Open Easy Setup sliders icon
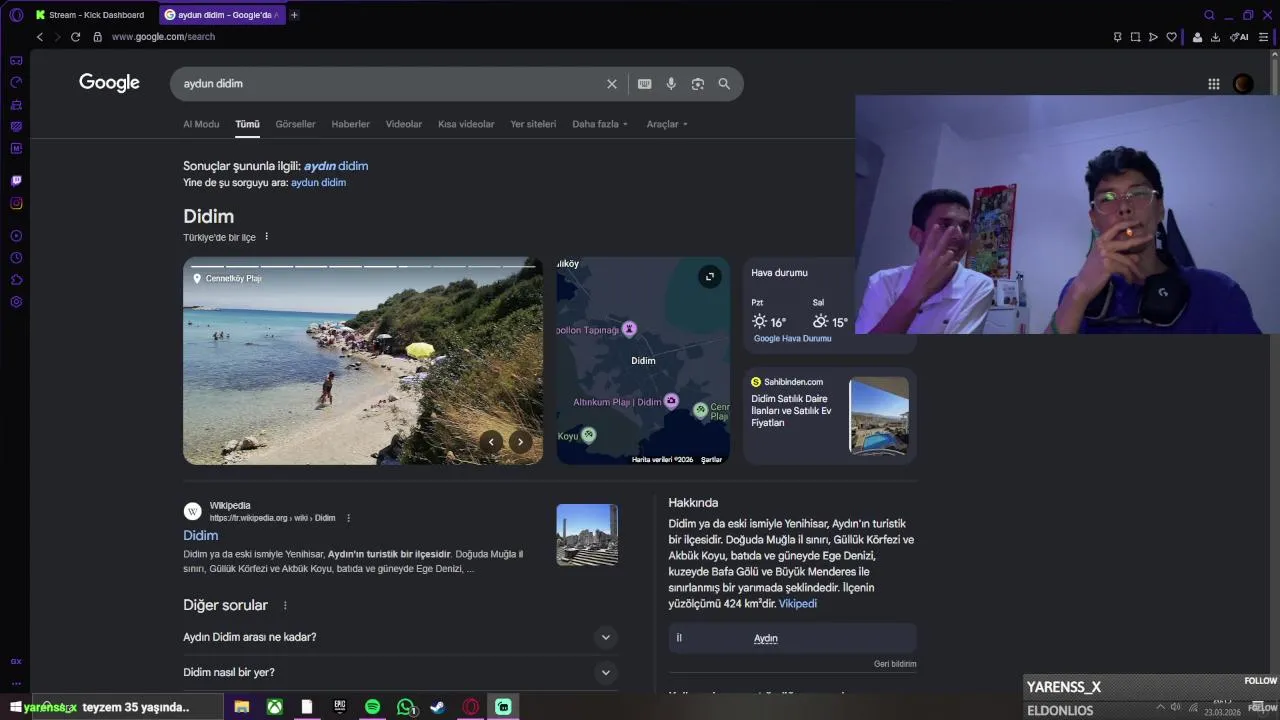This screenshot has height=720, width=1280. click(1263, 37)
